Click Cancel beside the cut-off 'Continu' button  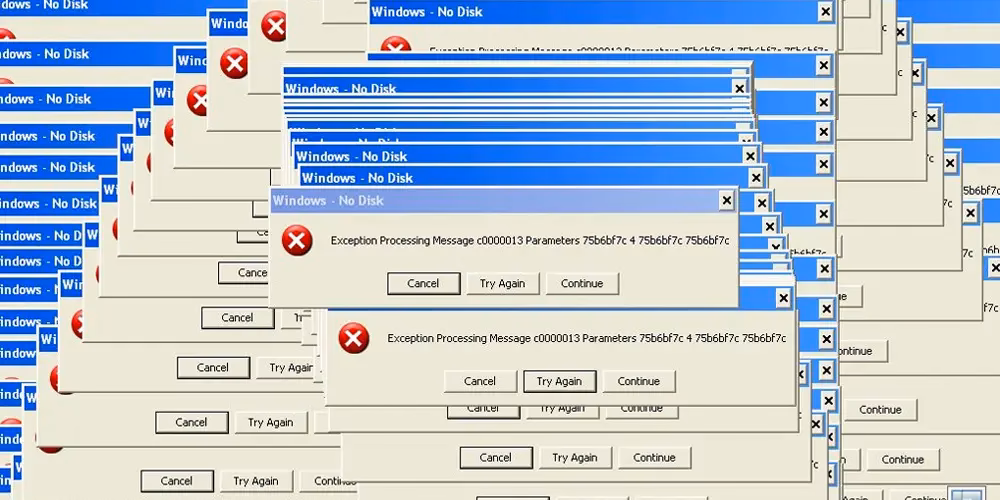pos(177,481)
